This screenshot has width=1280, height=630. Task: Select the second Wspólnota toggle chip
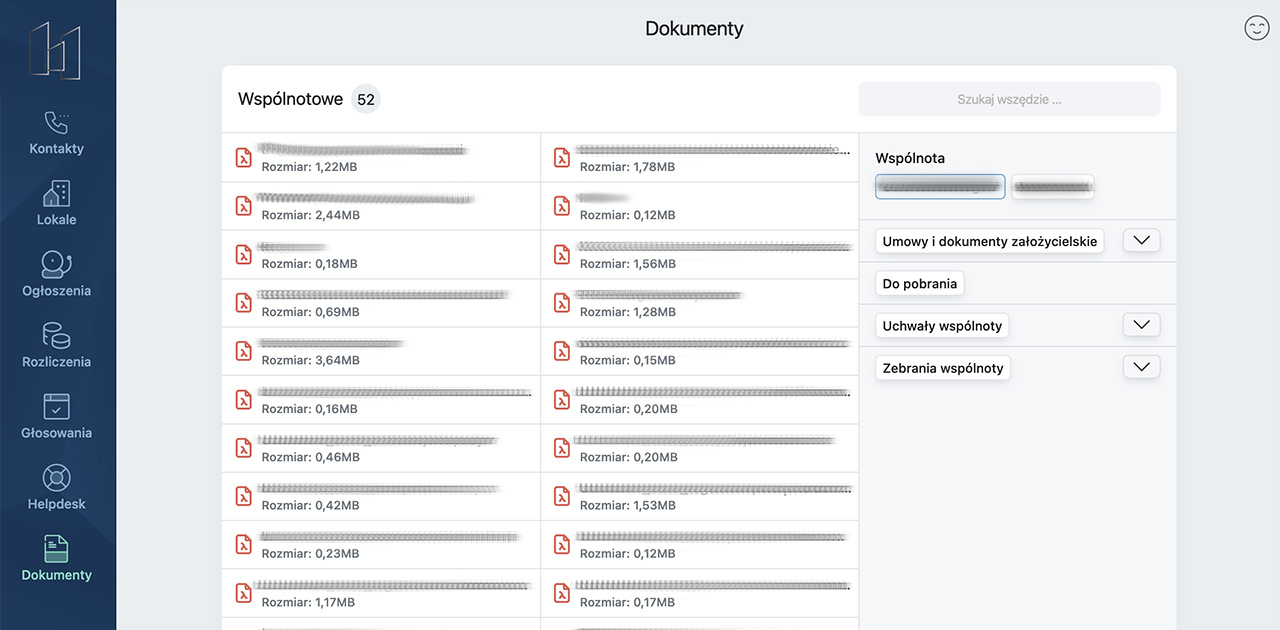pos(1052,187)
